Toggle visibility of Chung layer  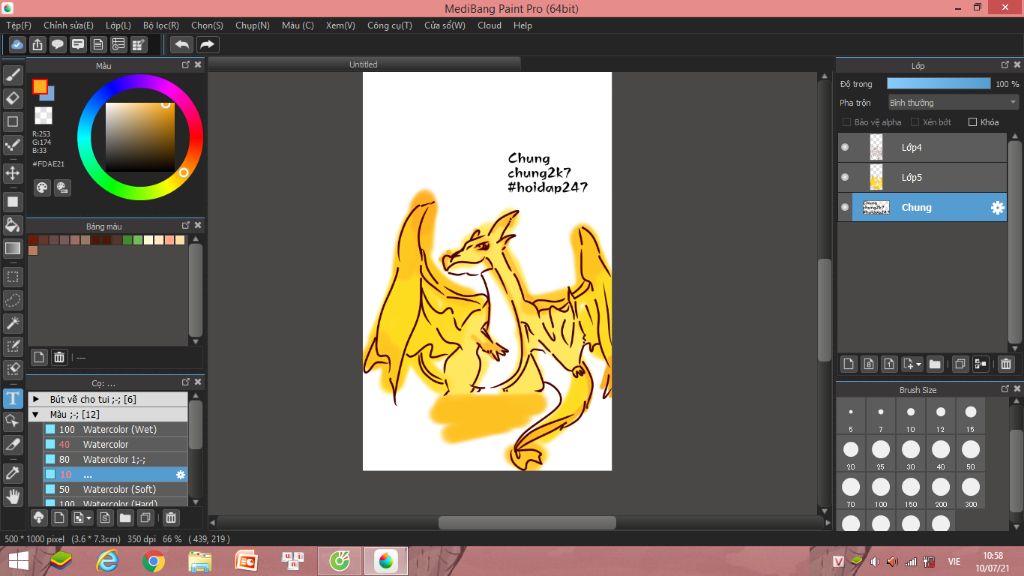(x=845, y=207)
